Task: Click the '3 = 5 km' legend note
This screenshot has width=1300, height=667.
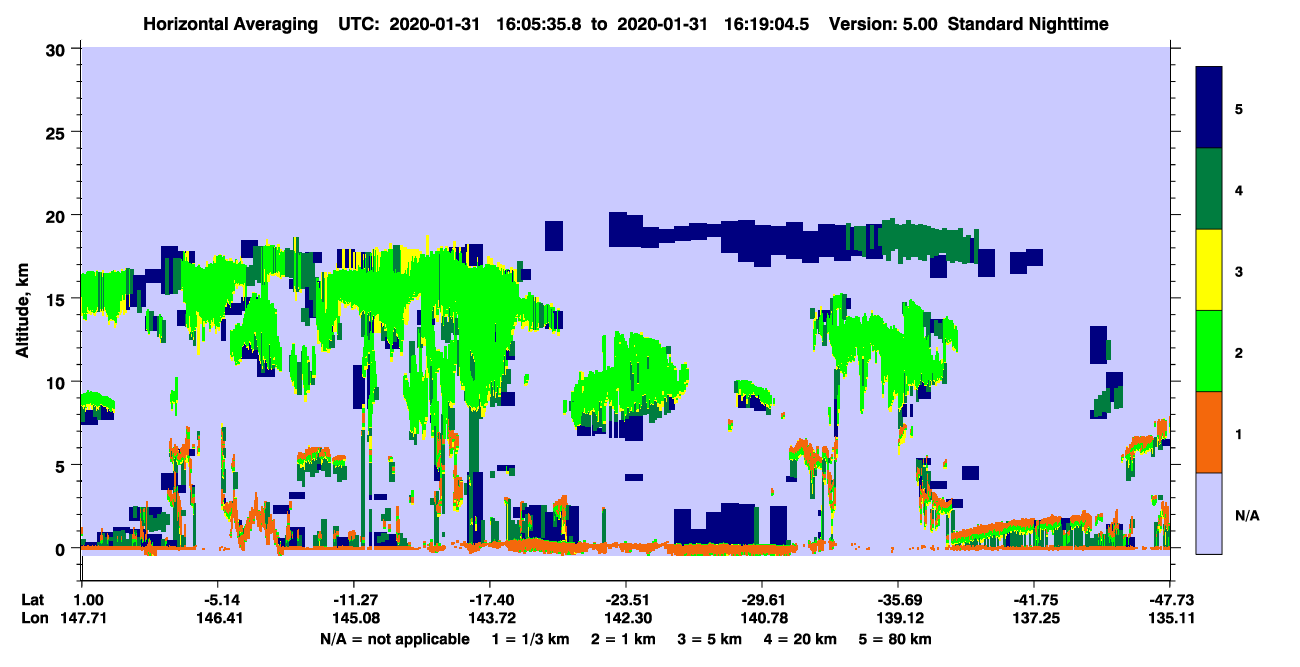Action: [711, 639]
